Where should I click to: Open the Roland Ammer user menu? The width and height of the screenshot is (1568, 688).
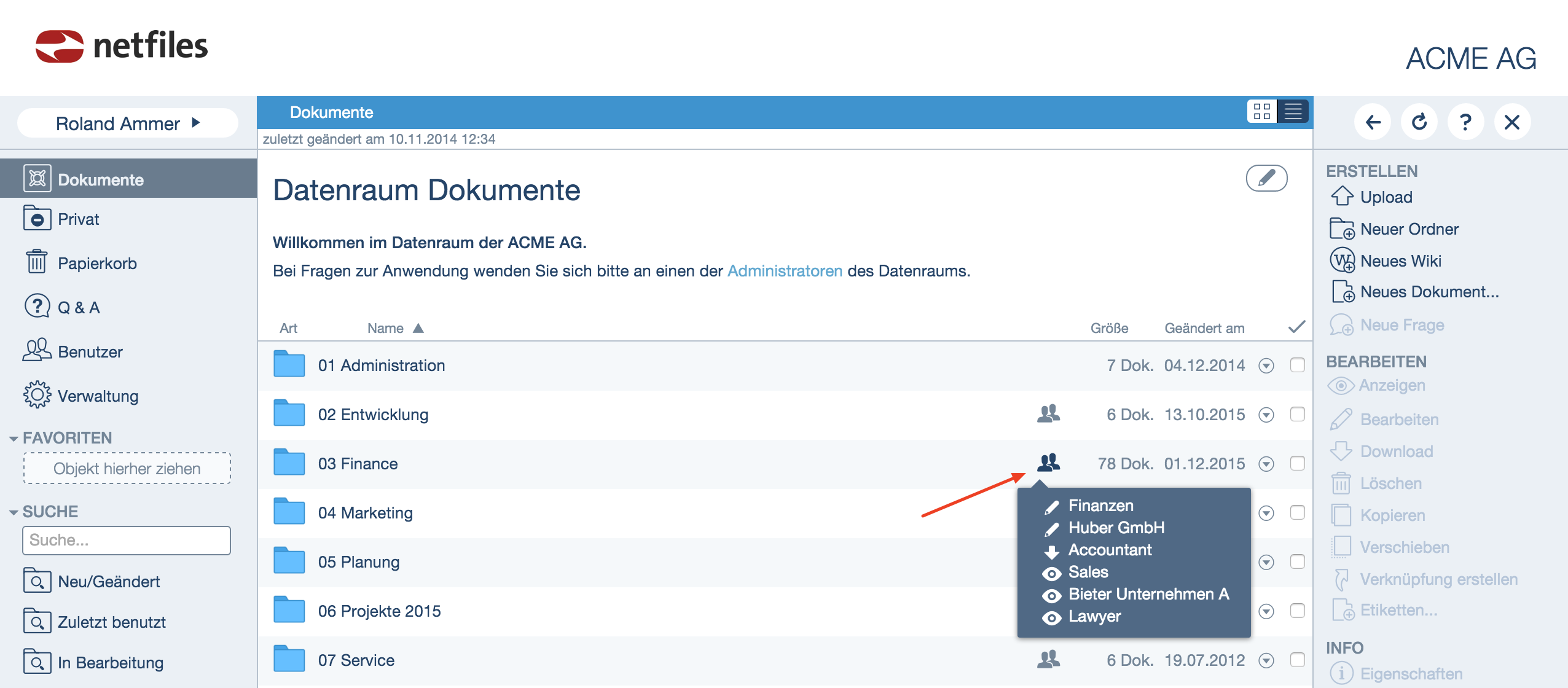point(128,123)
